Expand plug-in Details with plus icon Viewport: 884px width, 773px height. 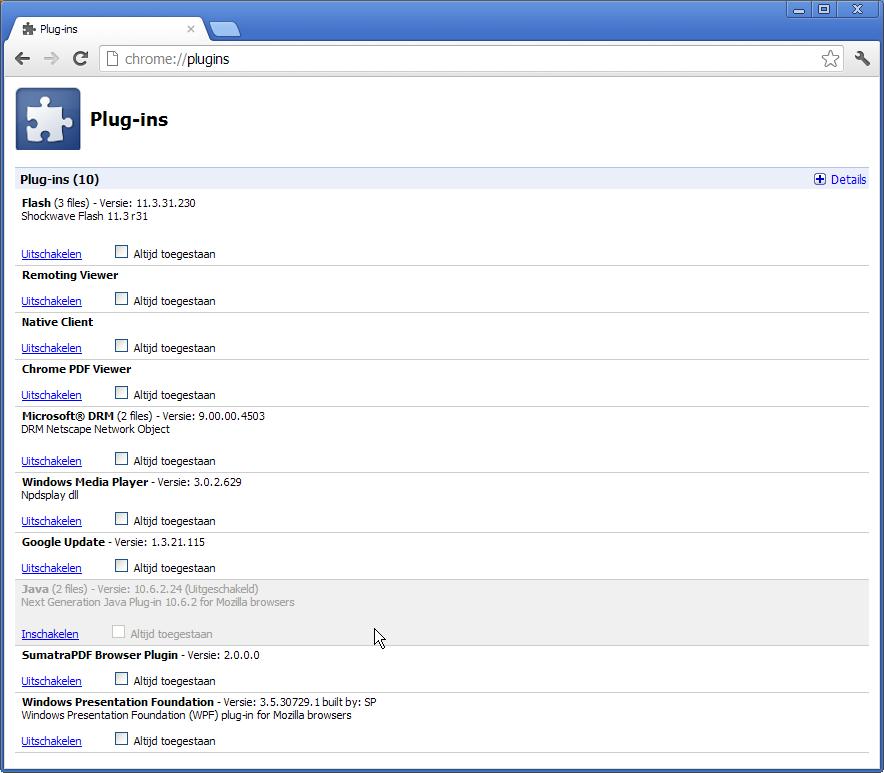pyautogui.click(x=820, y=180)
